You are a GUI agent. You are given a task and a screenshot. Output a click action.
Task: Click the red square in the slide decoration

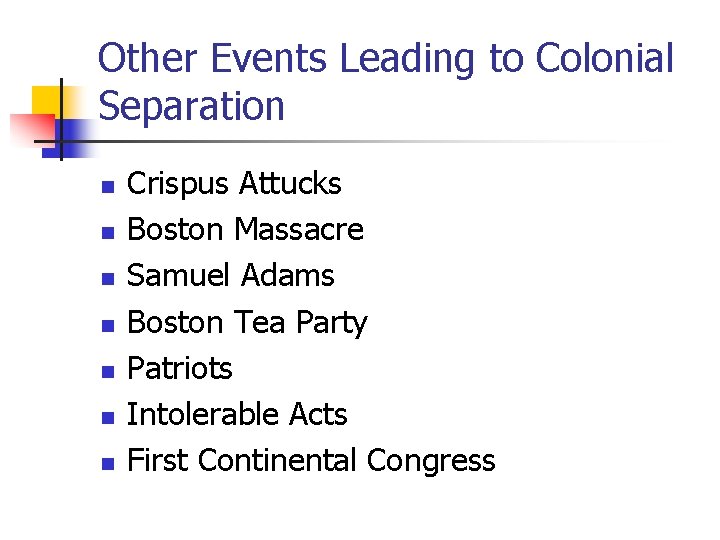pos(32,130)
